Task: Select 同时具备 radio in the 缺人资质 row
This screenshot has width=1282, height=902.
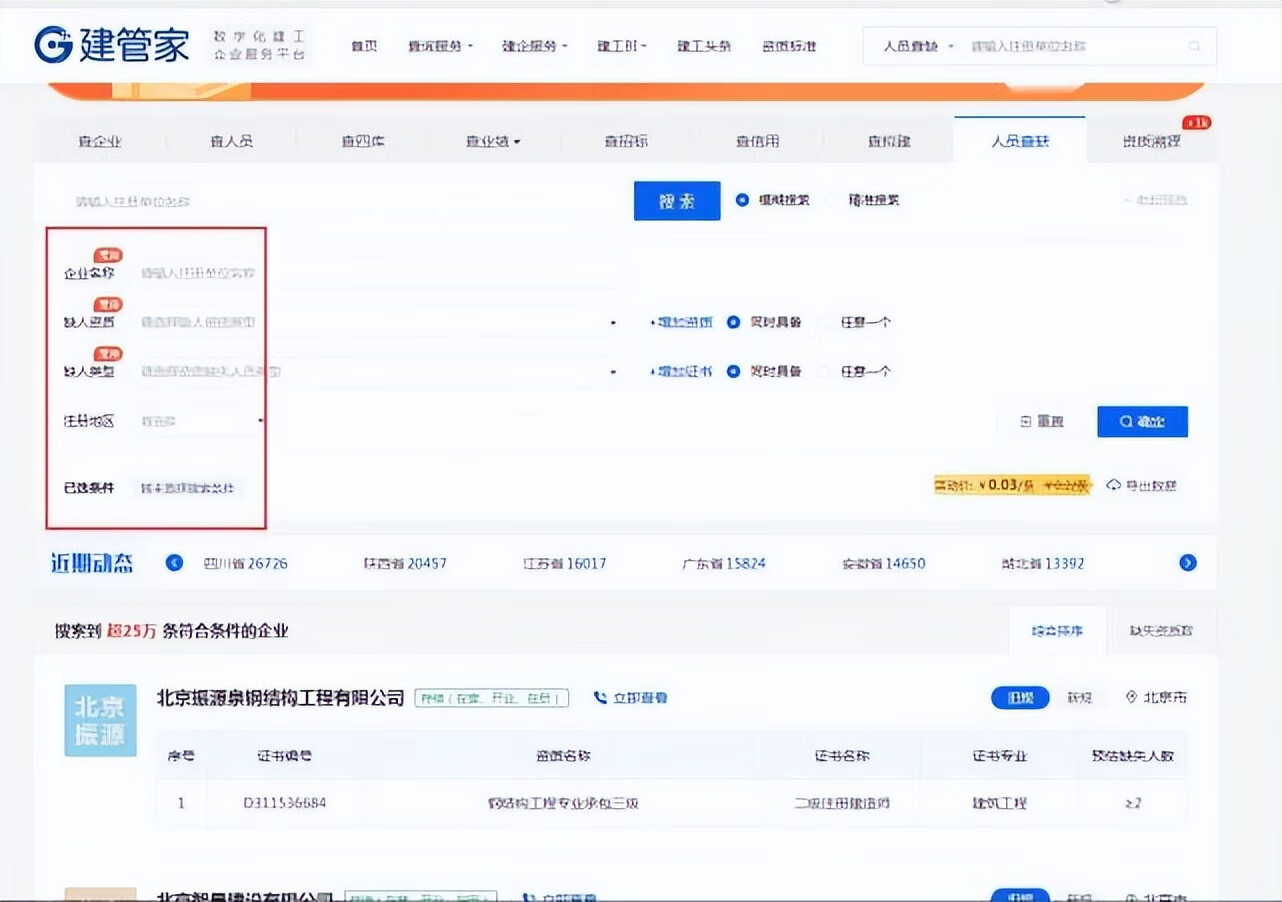Action: tap(733, 322)
